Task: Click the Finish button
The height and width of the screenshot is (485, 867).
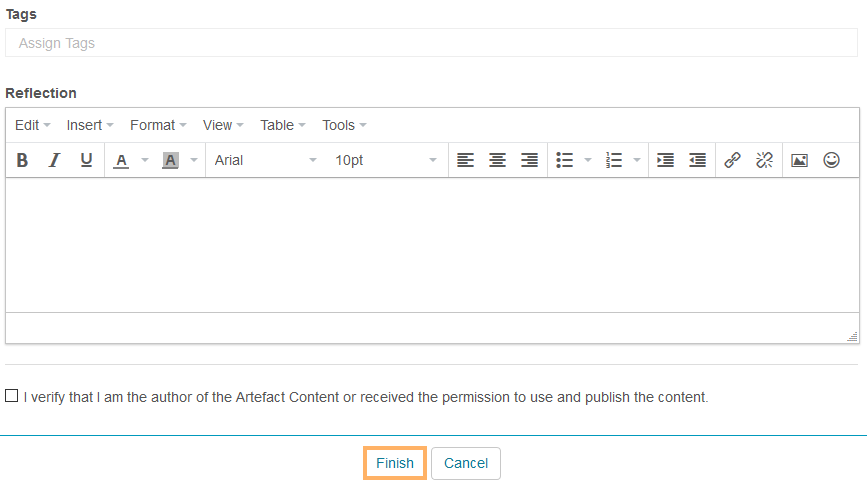Action: coord(395,463)
